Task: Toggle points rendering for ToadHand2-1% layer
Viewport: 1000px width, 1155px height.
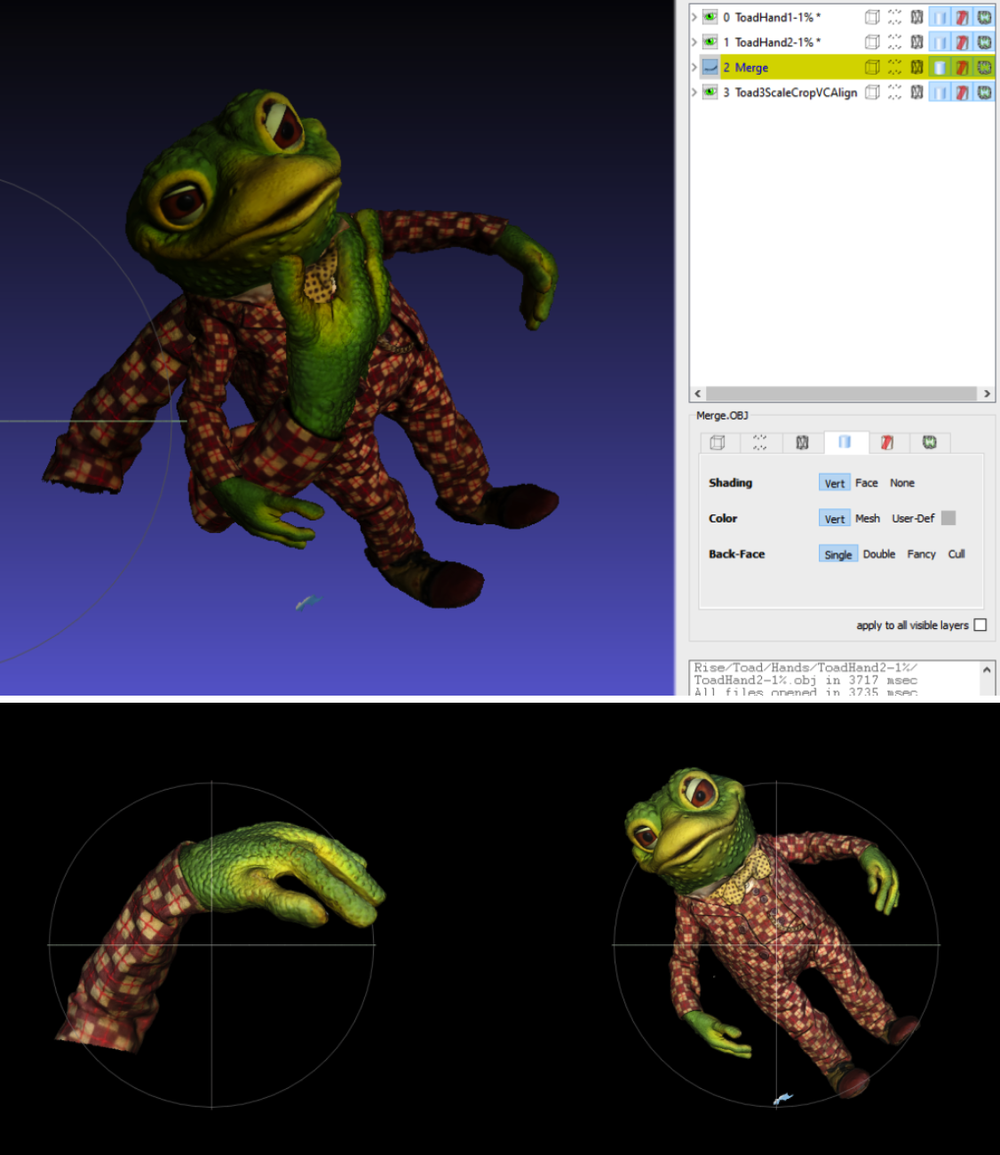Action: coord(894,42)
